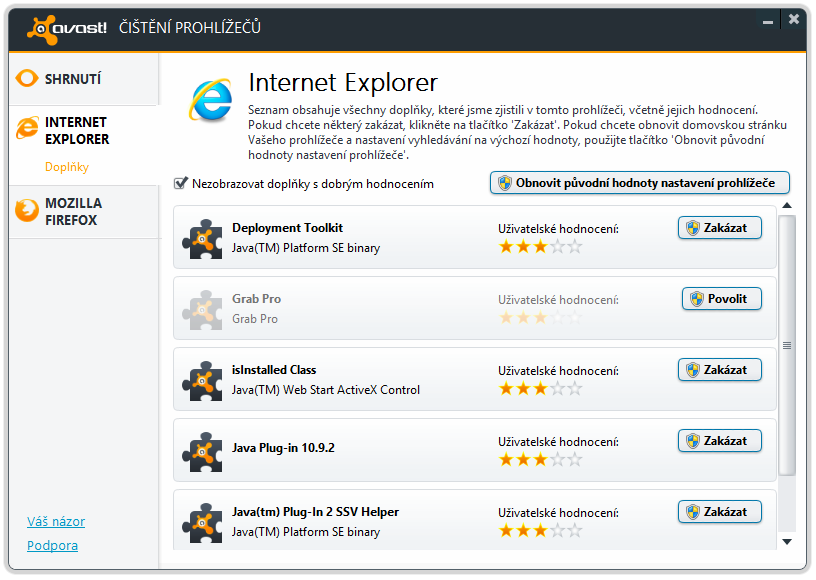Click the Shrnutí orange circle icon
Image resolution: width=816 pixels, height=580 pixels.
27,79
